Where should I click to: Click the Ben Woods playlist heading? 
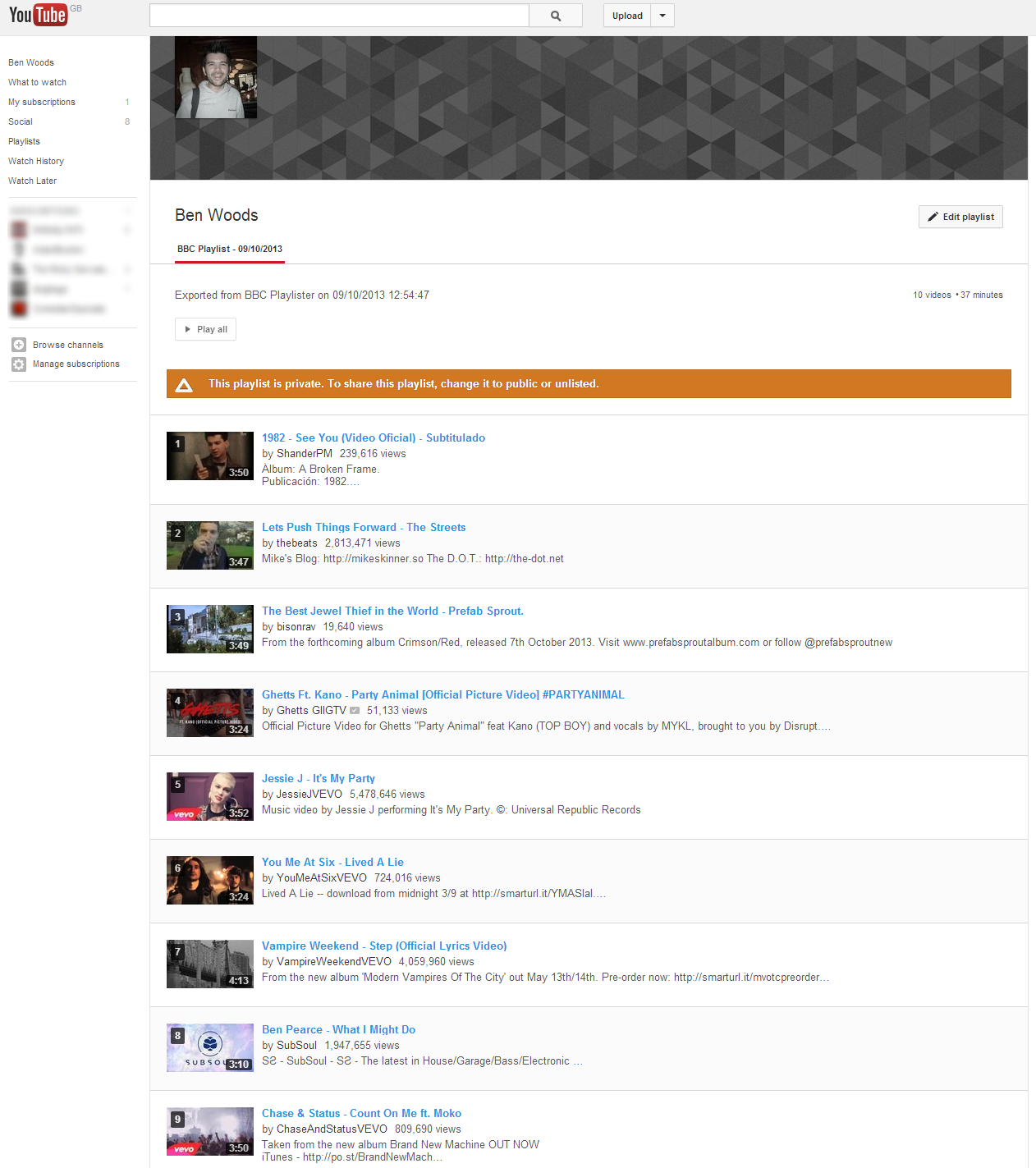[217, 215]
